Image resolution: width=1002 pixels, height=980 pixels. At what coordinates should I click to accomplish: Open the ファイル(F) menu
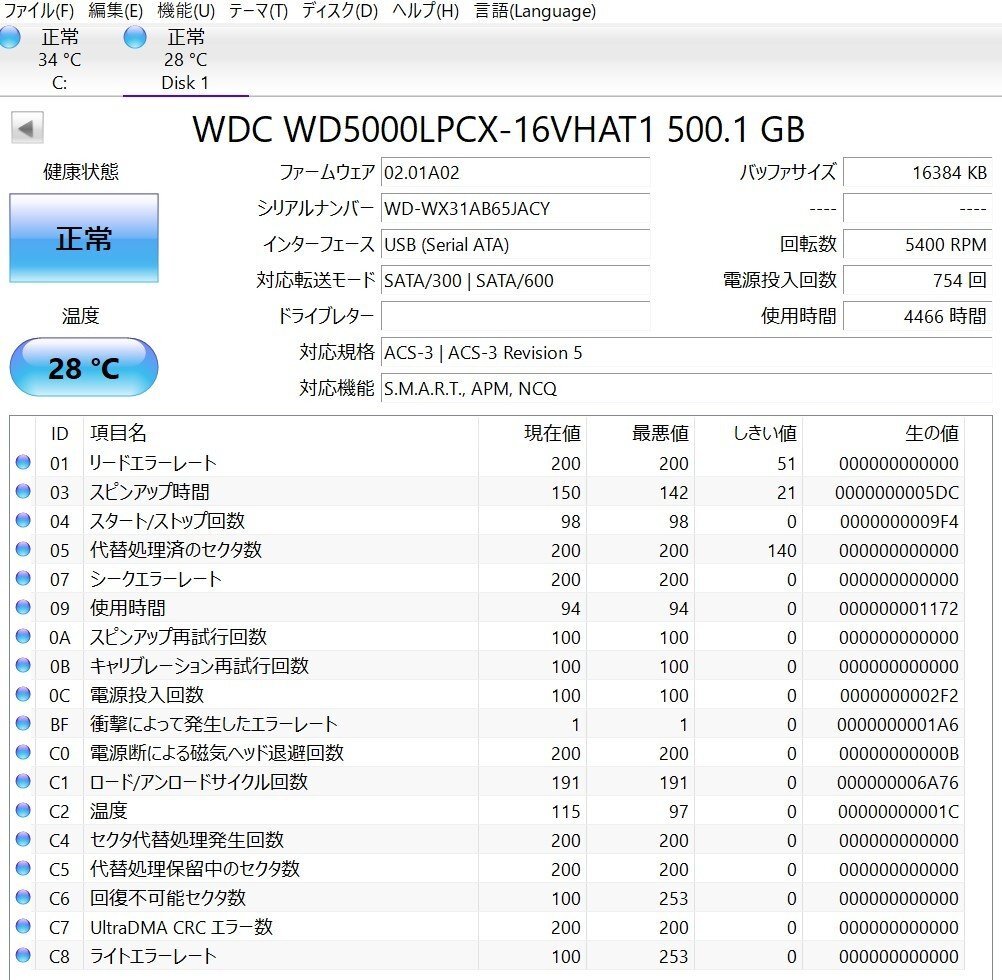pyautogui.click(x=38, y=11)
